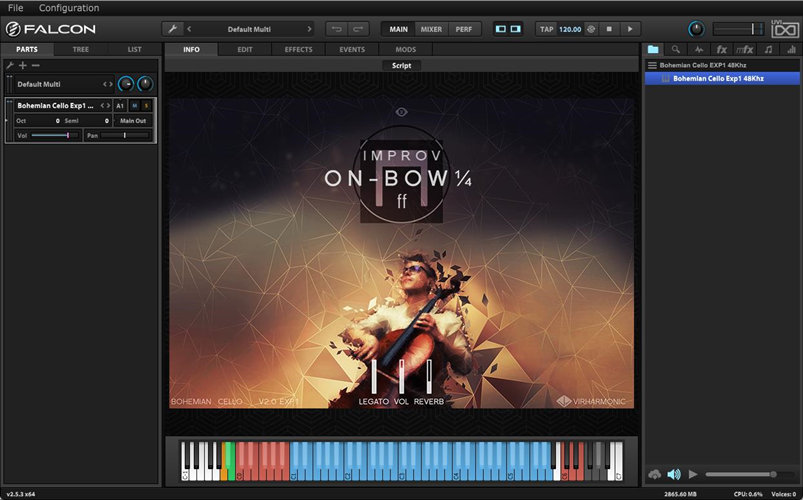Switch to the EFFECTS tab
The height and width of the screenshot is (500, 803).
pos(298,49)
